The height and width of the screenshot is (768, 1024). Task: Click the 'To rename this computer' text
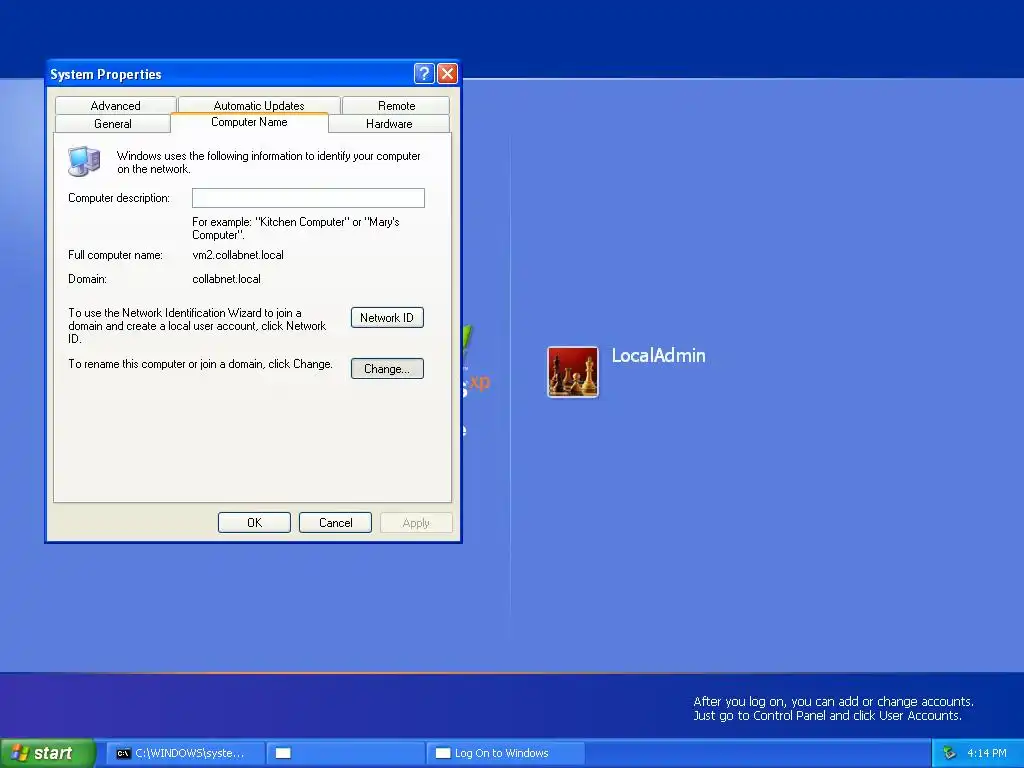click(x=200, y=364)
